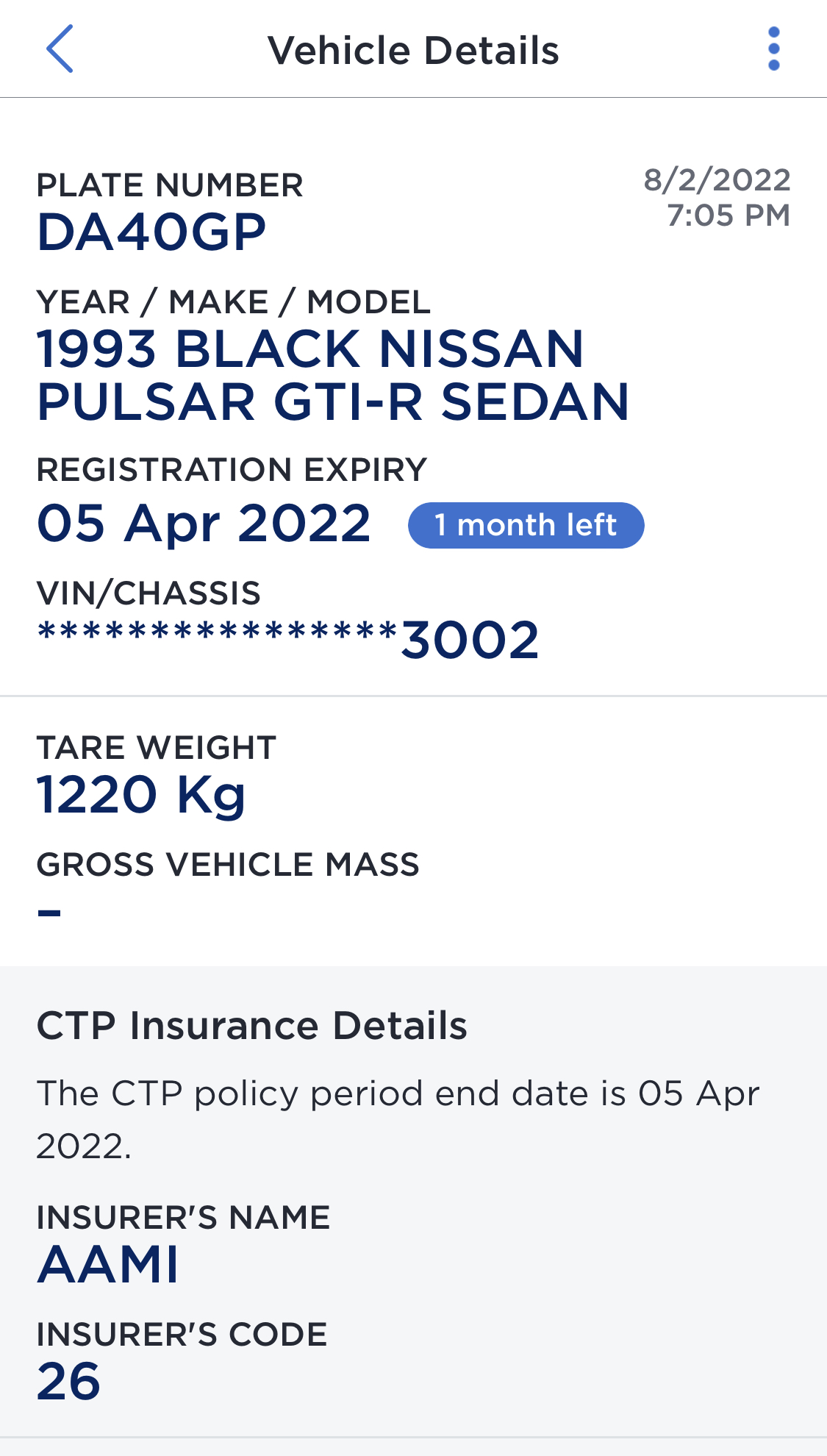
Task: Tap the Gross Vehicle Mass dash value
Action: [49, 913]
